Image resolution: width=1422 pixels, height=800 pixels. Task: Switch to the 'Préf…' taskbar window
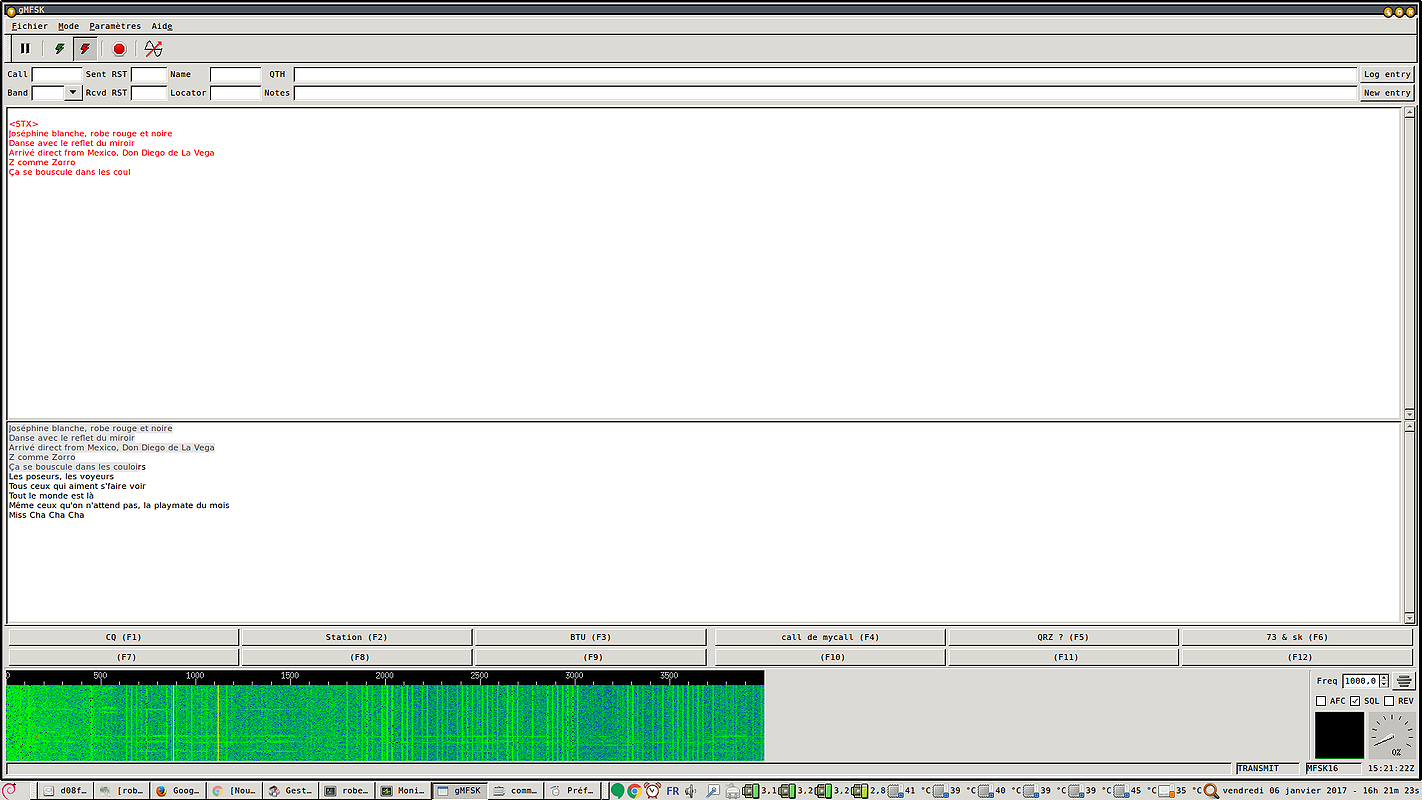pos(572,790)
